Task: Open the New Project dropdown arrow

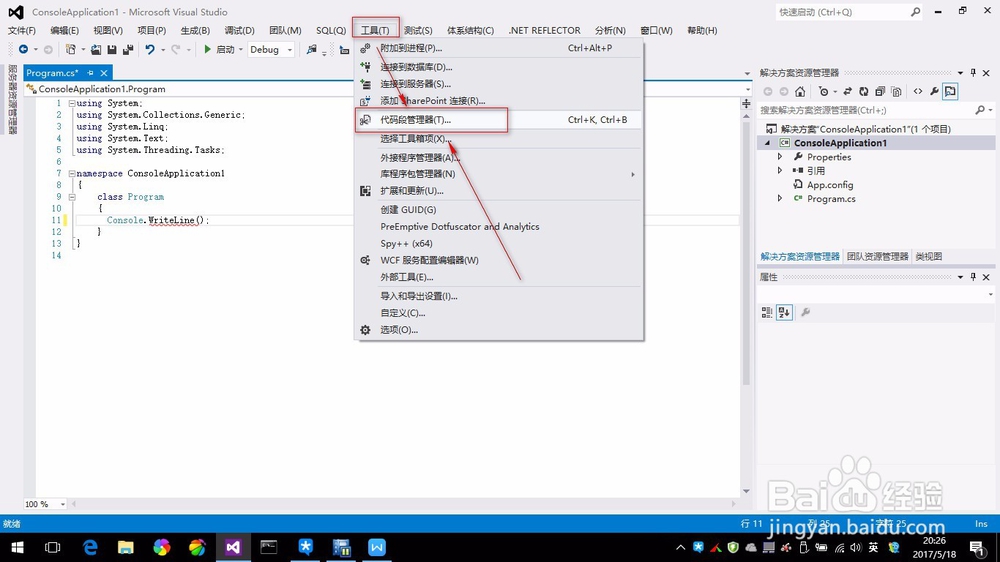Action: 83,50
